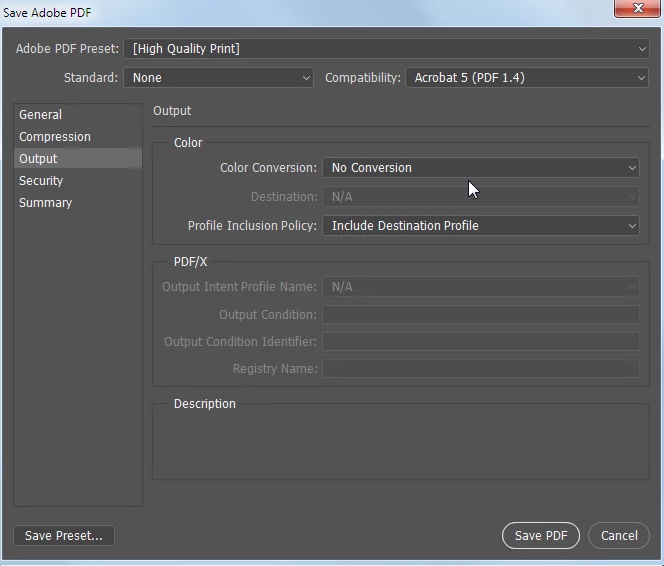Open the Compatibility dropdown Acrobat 5
The width and height of the screenshot is (664, 566).
527,78
